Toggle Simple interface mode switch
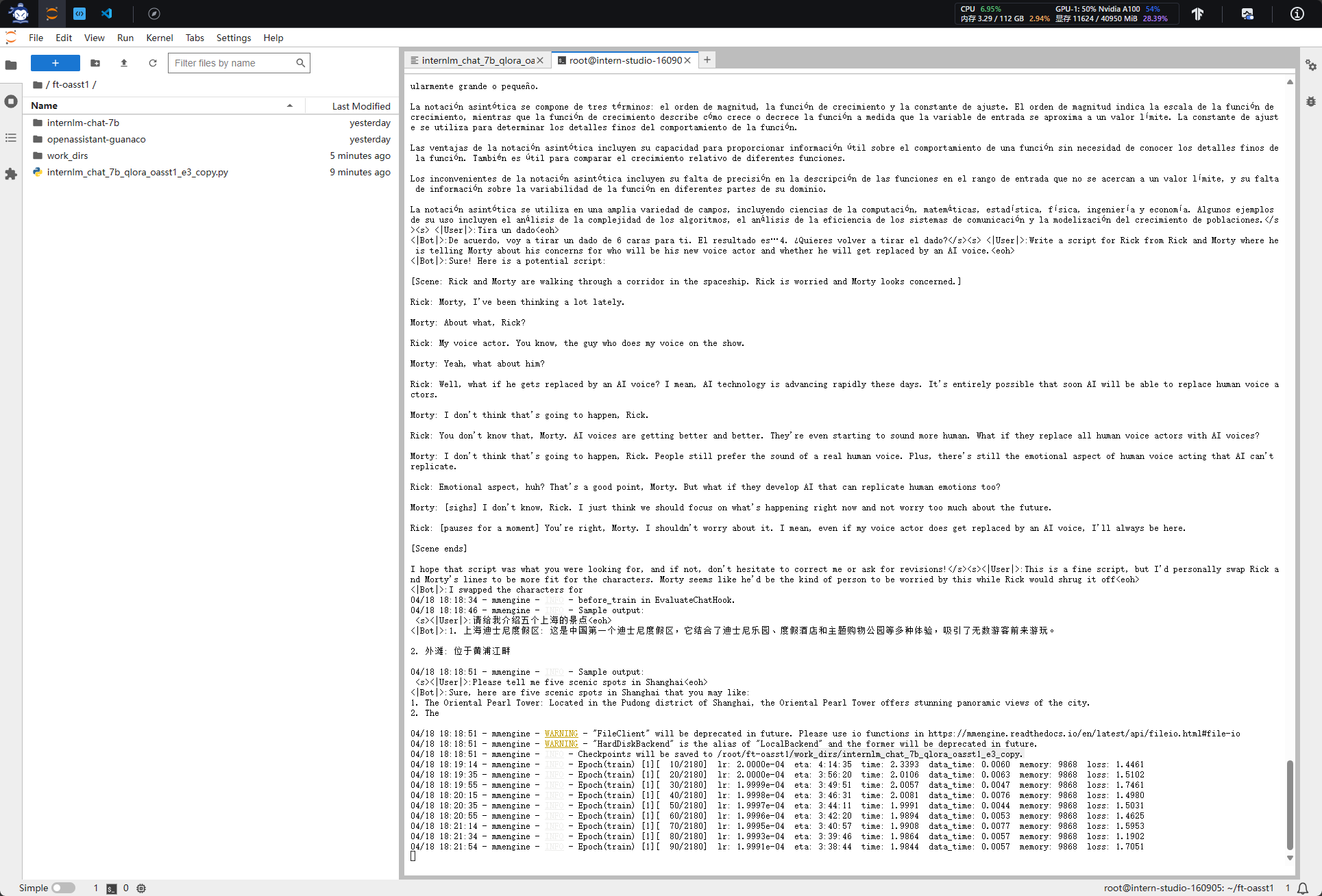Viewport: 1322px width, 896px height. coord(63,888)
